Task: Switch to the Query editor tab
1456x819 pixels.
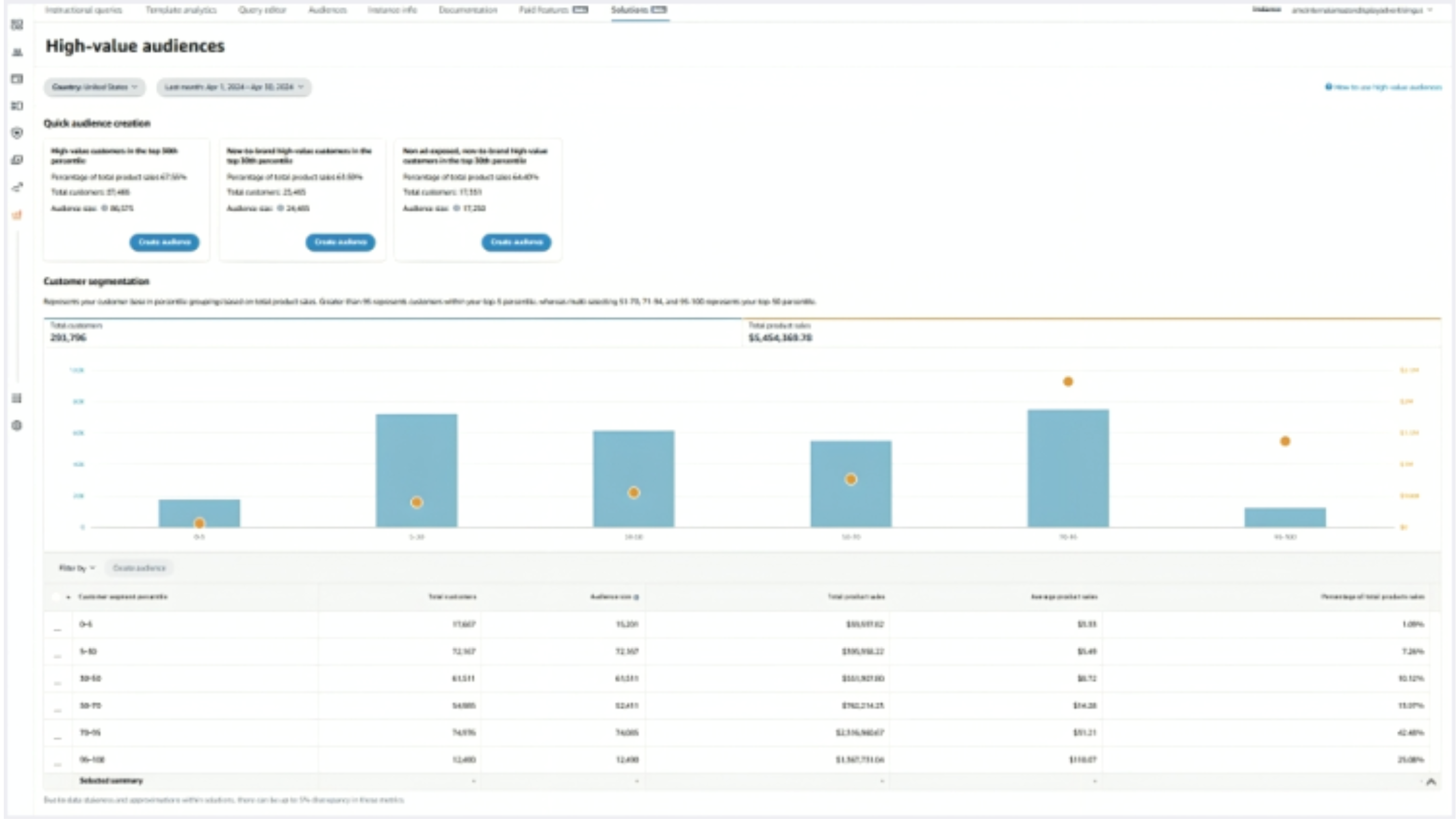Action: click(262, 10)
